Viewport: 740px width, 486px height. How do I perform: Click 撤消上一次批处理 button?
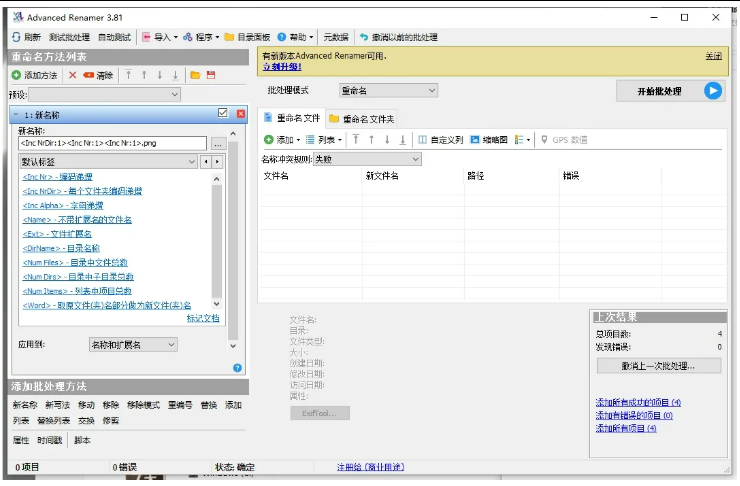pyautogui.click(x=659, y=366)
